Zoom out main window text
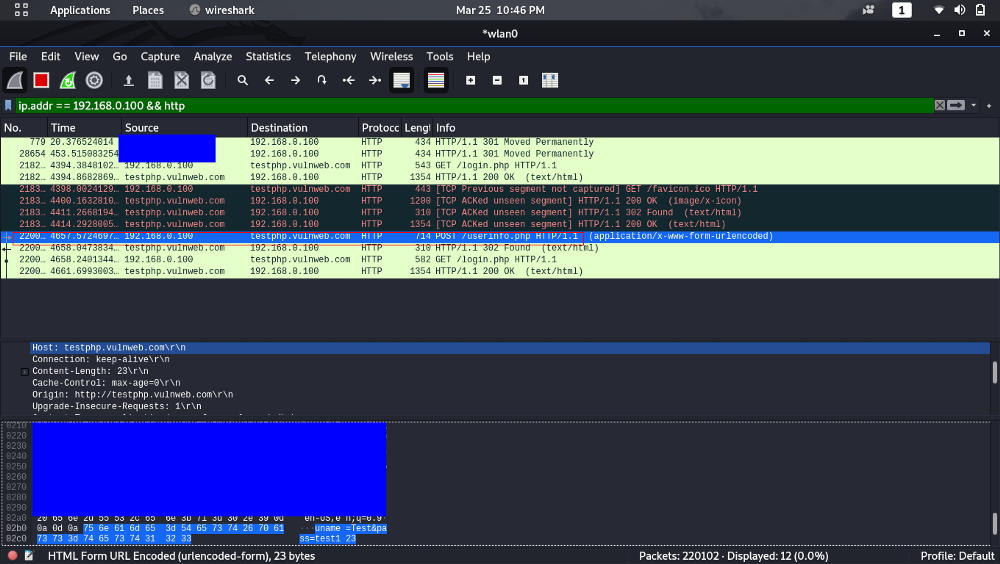 (x=497, y=80)
